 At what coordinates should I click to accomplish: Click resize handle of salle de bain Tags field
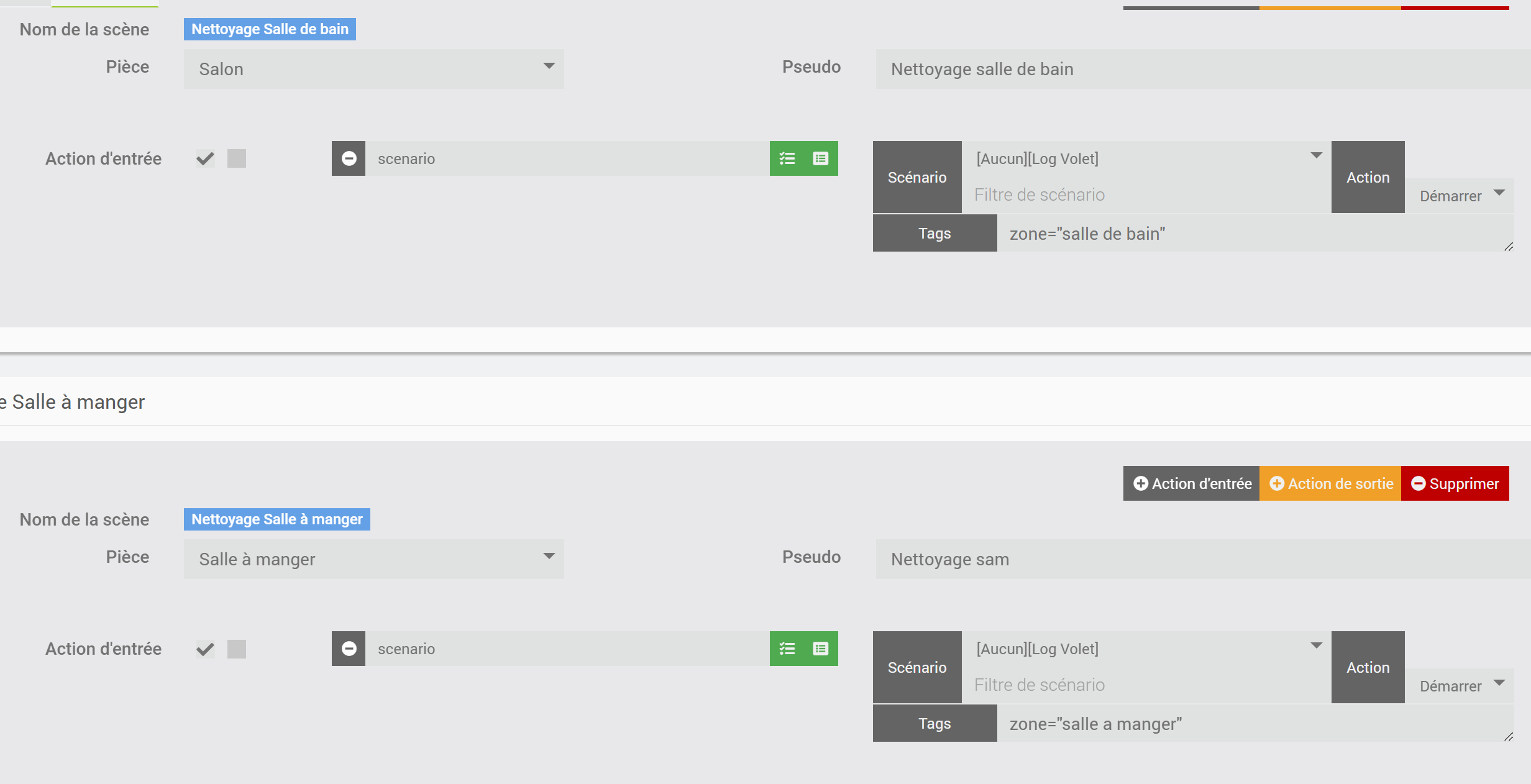click(1508, 247)
